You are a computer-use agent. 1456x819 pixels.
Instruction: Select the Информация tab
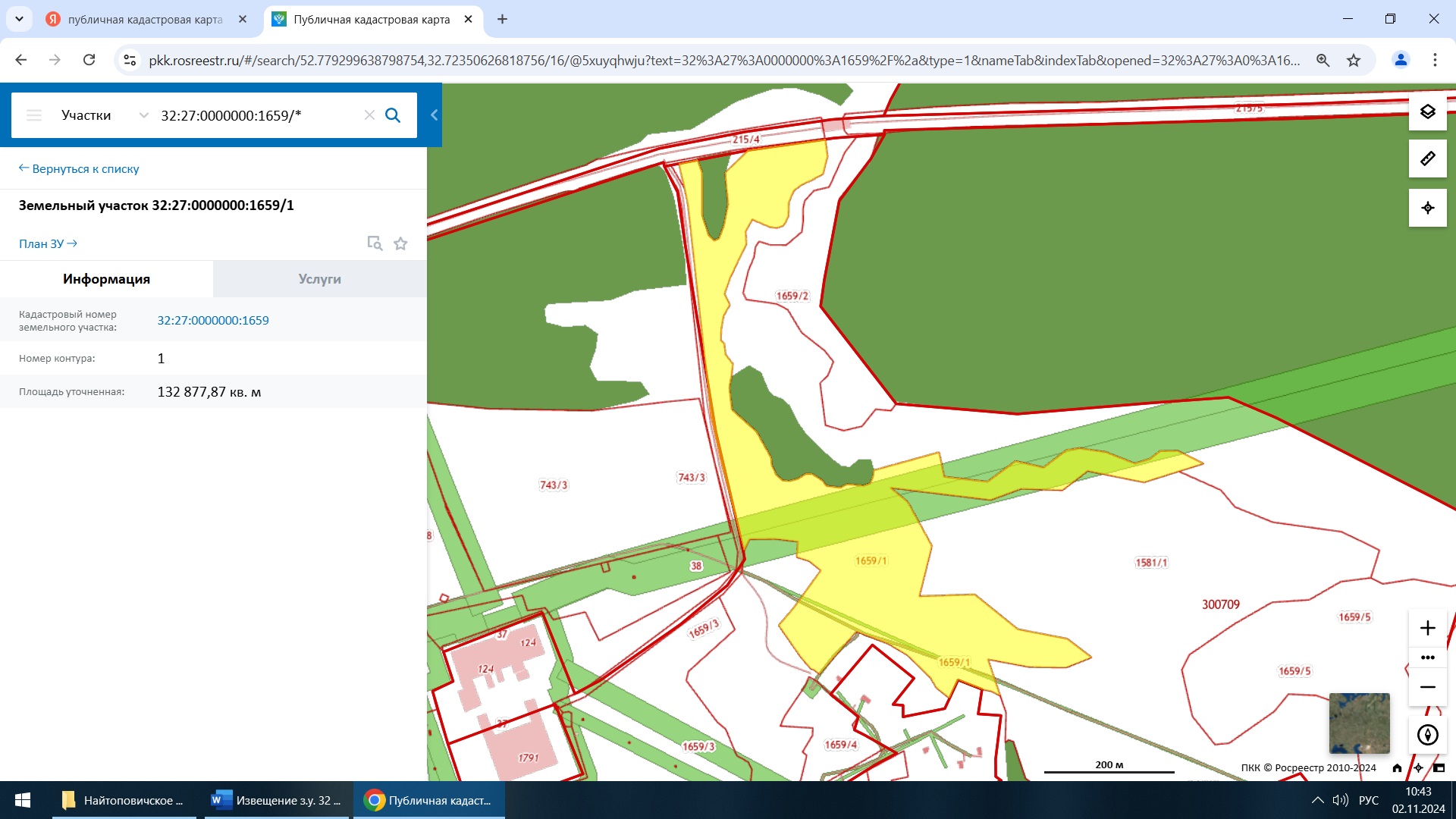106,279
